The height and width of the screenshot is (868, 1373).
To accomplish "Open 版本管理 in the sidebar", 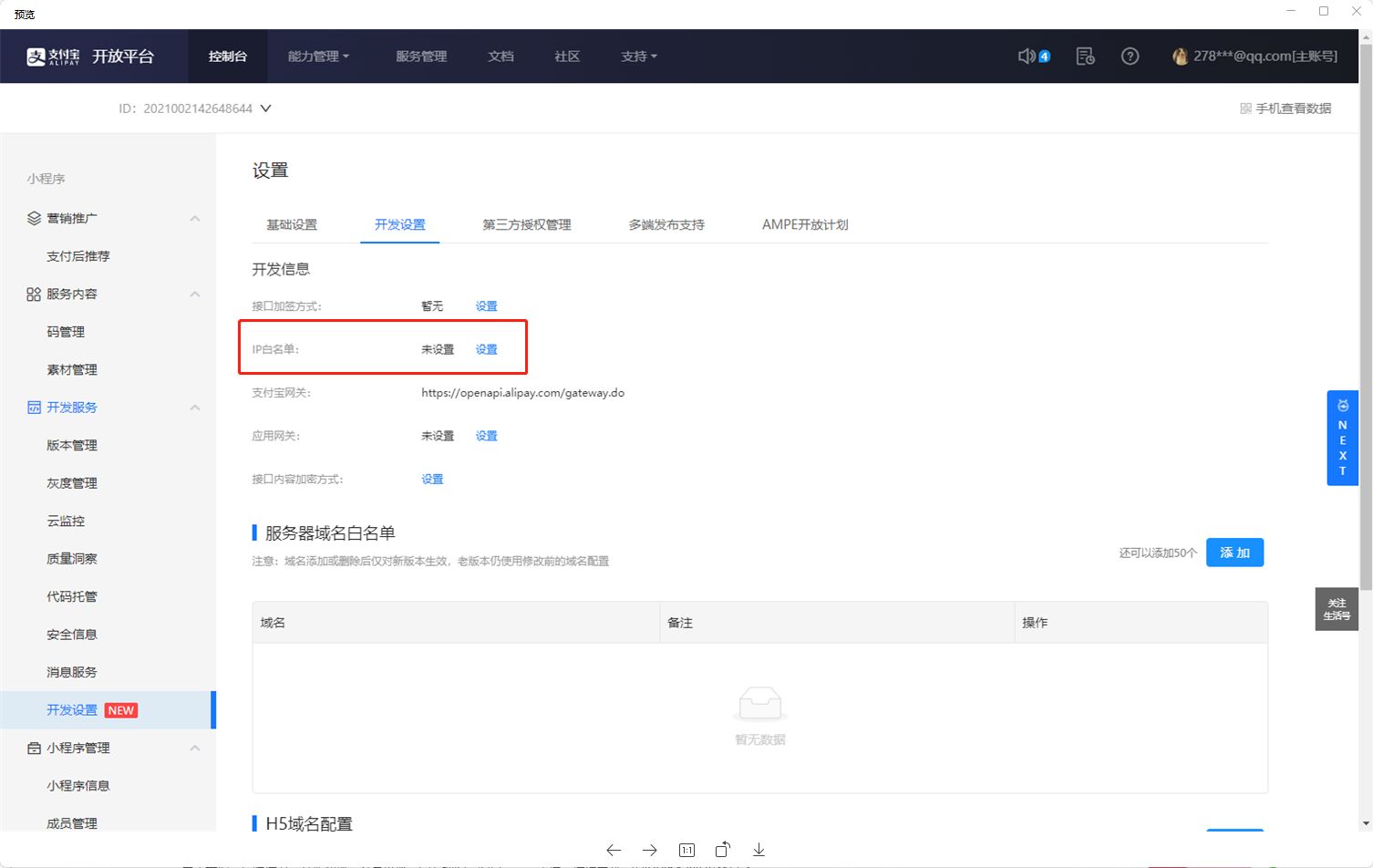I will [72, 445].
